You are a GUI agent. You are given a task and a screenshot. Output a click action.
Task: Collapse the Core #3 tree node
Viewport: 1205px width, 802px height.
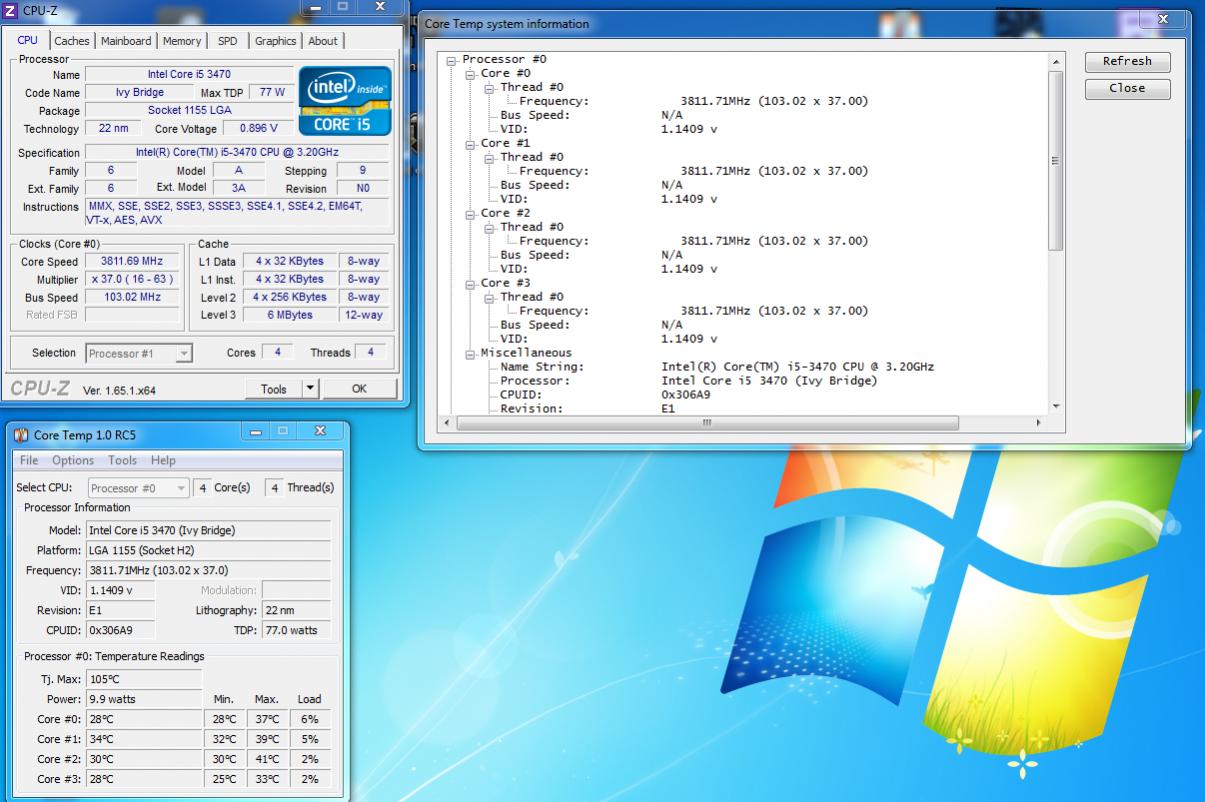[x=471, y=284]
